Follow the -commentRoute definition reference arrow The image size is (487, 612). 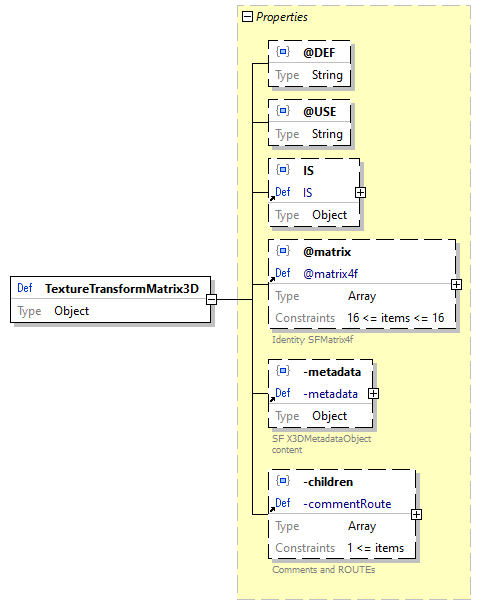(x=272, y=509)
